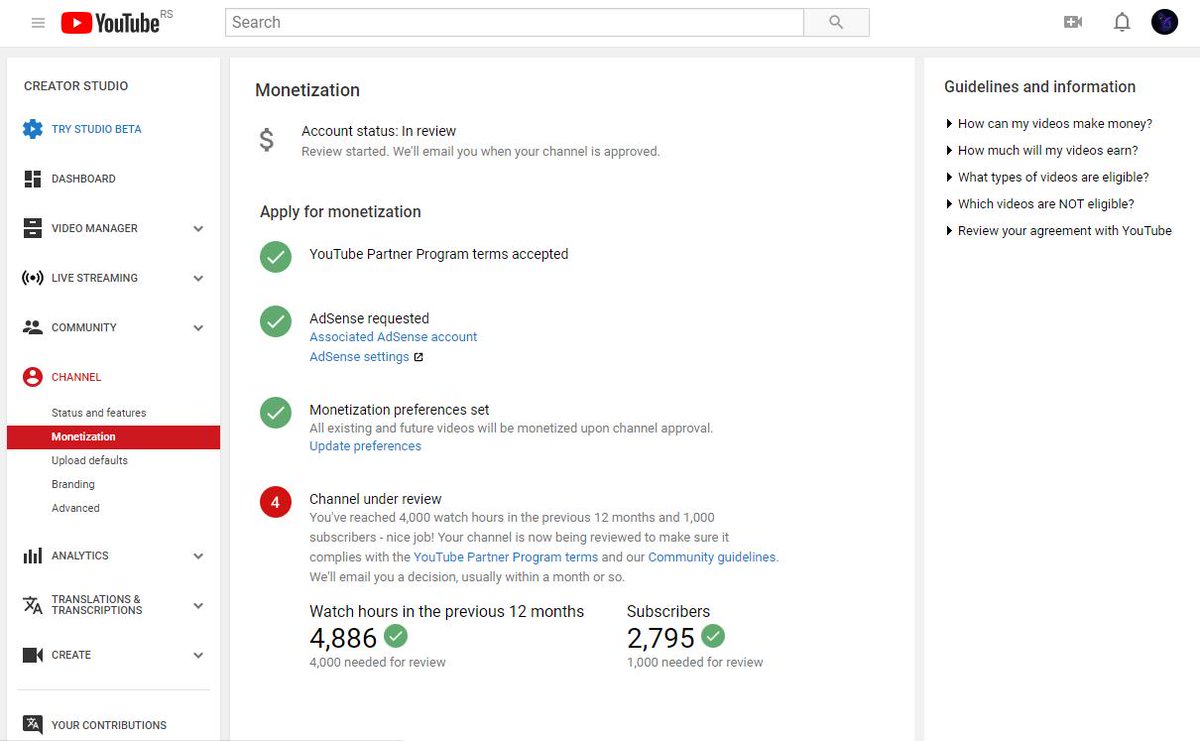Expand Analytics chevron

(198, 557)
